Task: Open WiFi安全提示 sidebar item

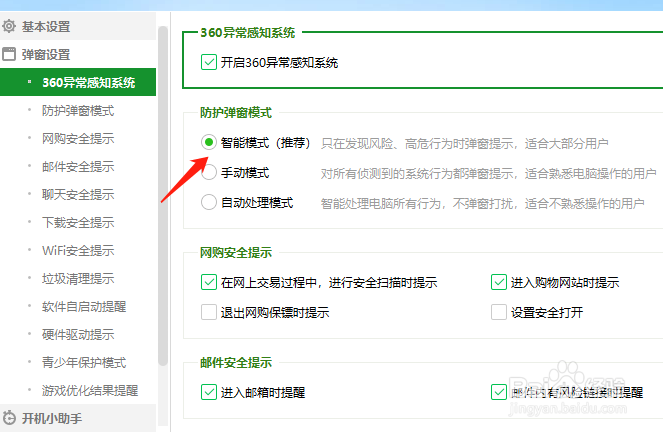Action: 78,250
